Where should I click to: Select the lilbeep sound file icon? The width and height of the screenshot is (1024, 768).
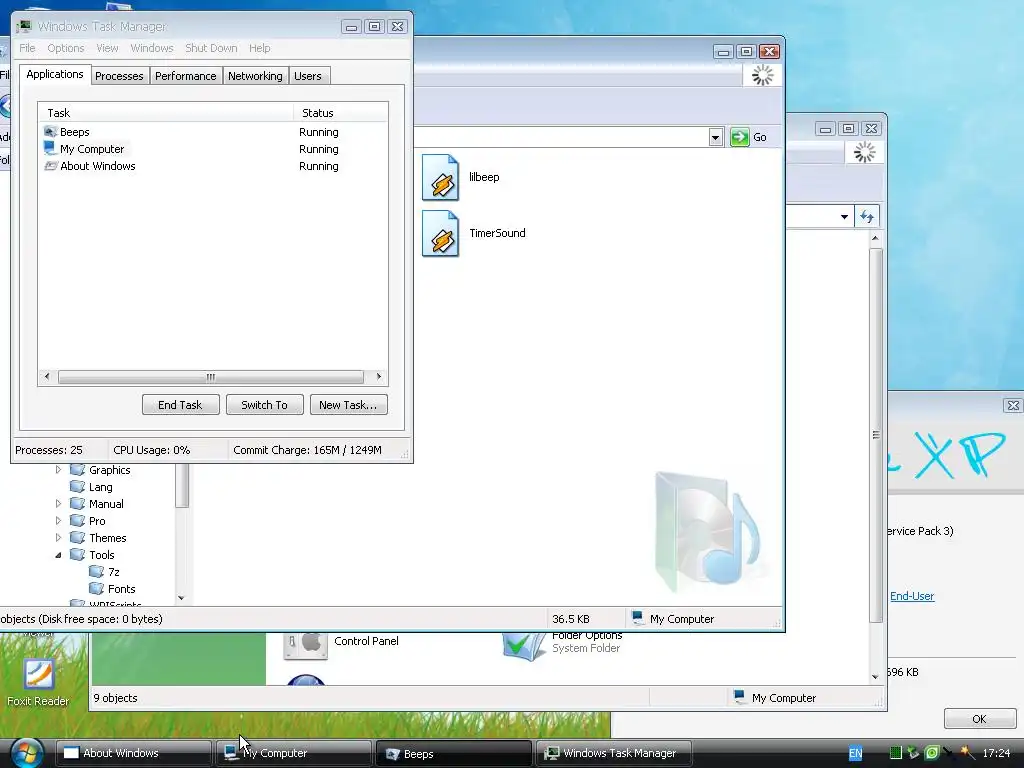point(440,178)
